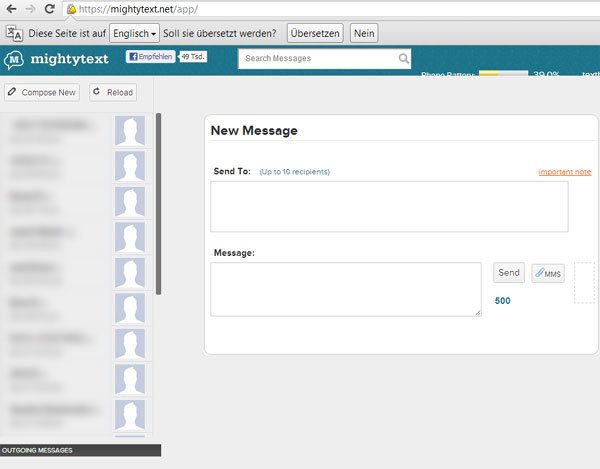Open the Englisch language dropdown
This screenshot has height=469, width=600.
click(x=134, y=33)
